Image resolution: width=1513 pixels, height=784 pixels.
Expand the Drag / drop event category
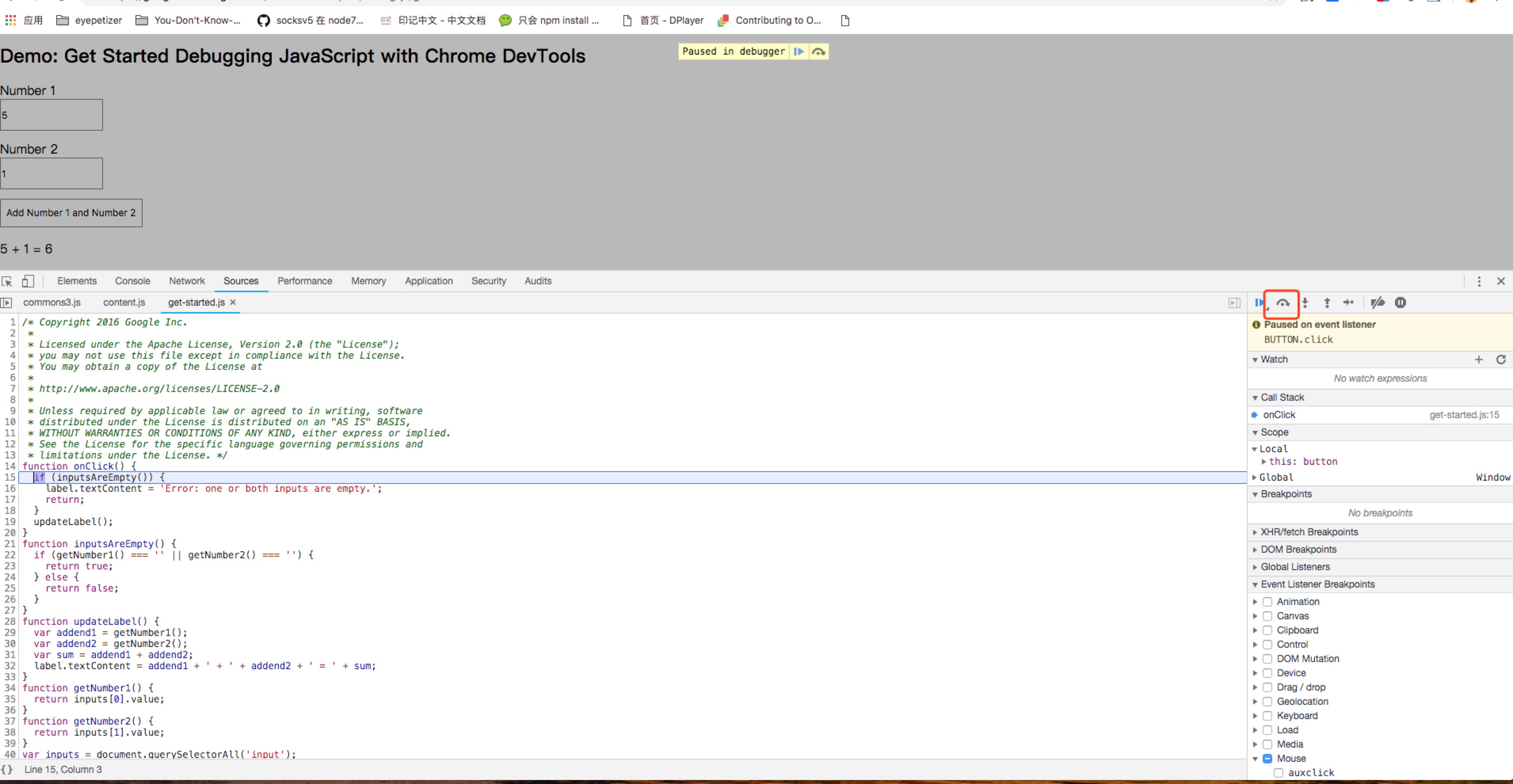point(1255,687)
